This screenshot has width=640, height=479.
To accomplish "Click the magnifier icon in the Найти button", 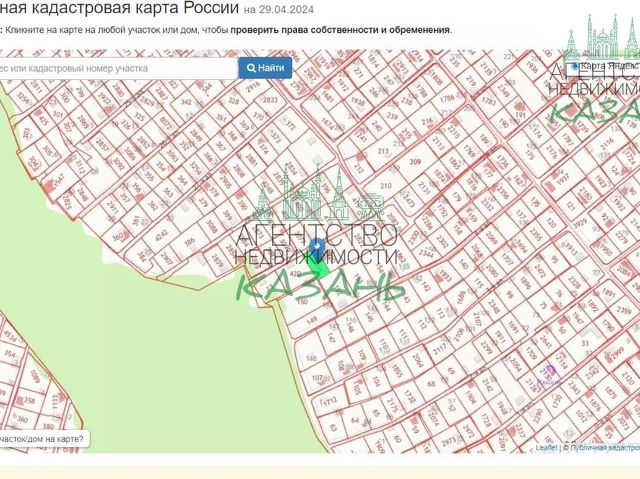I will (x=251, y=68).
